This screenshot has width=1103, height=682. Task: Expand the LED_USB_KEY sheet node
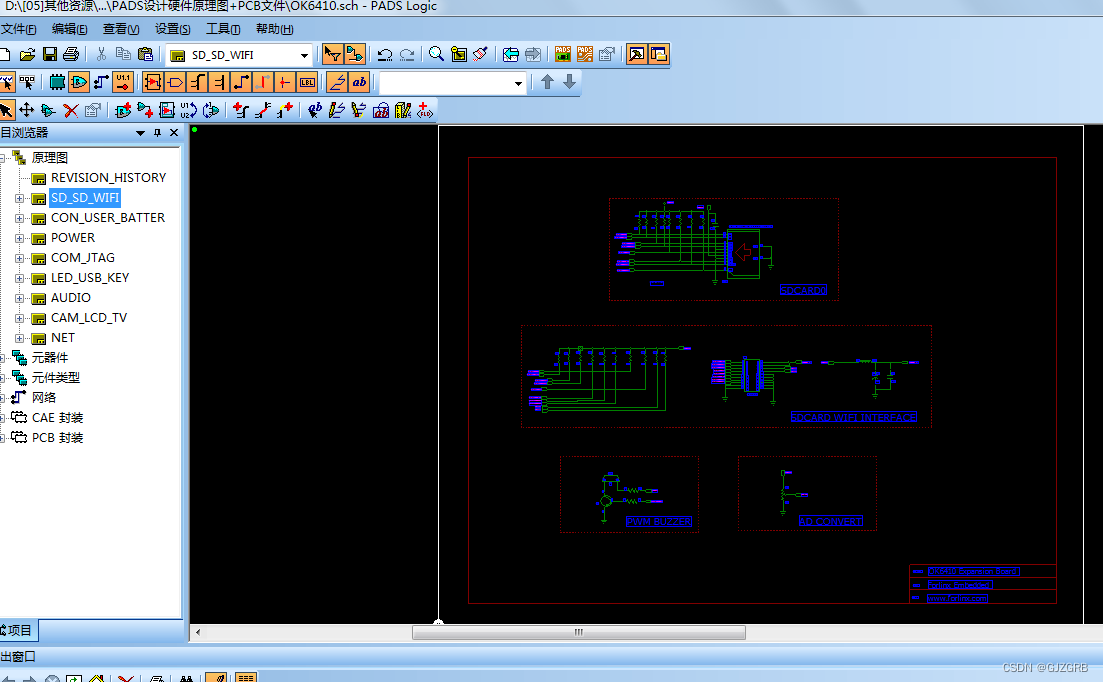click(x=20, y=278)
